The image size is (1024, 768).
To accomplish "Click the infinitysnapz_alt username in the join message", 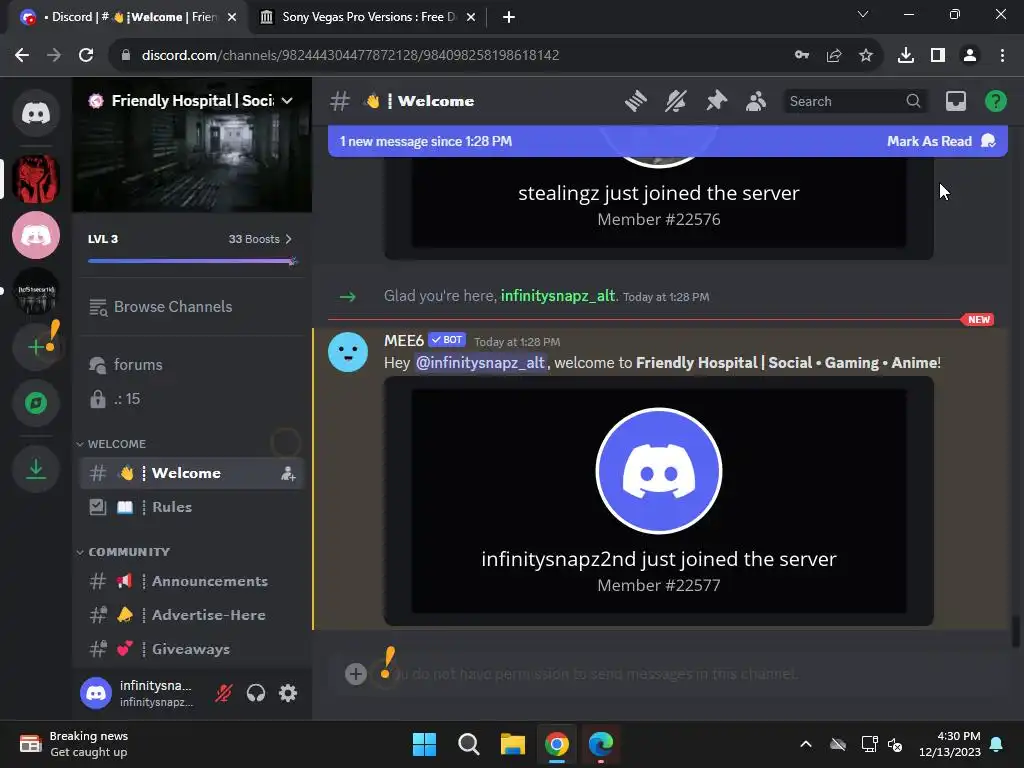I will tap(558, 296).
